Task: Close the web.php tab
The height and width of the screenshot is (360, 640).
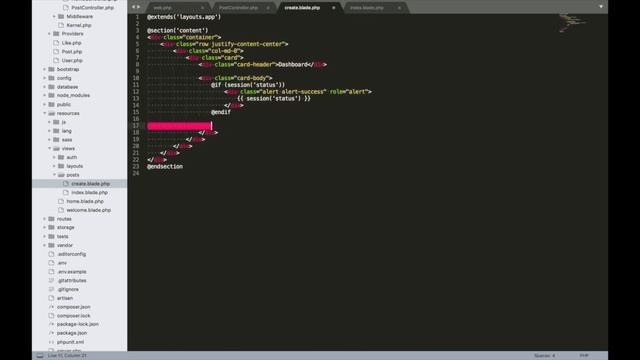Action: tap(202, 8)
